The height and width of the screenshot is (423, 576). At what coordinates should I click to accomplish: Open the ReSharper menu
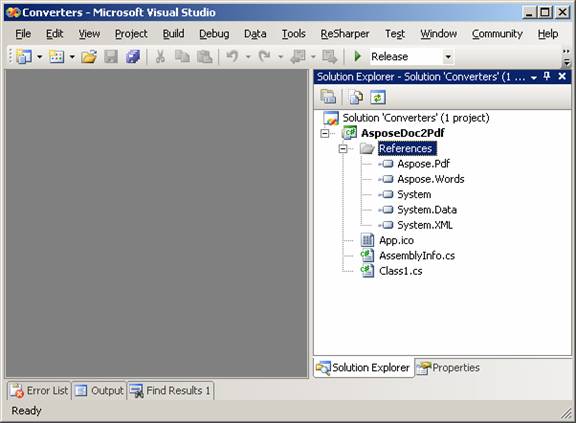click(x=345, y=34)
